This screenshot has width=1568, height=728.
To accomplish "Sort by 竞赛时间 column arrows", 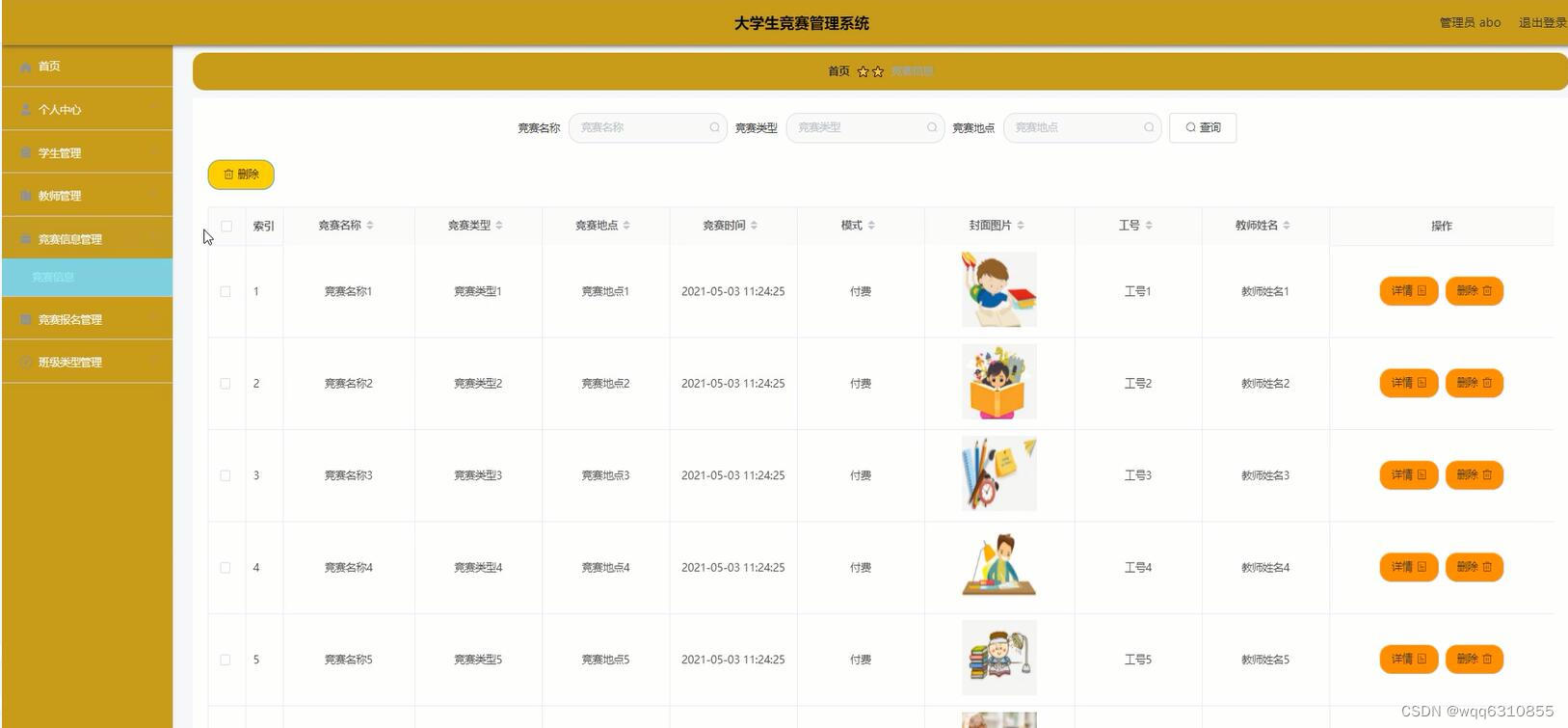I will [754, 226].
